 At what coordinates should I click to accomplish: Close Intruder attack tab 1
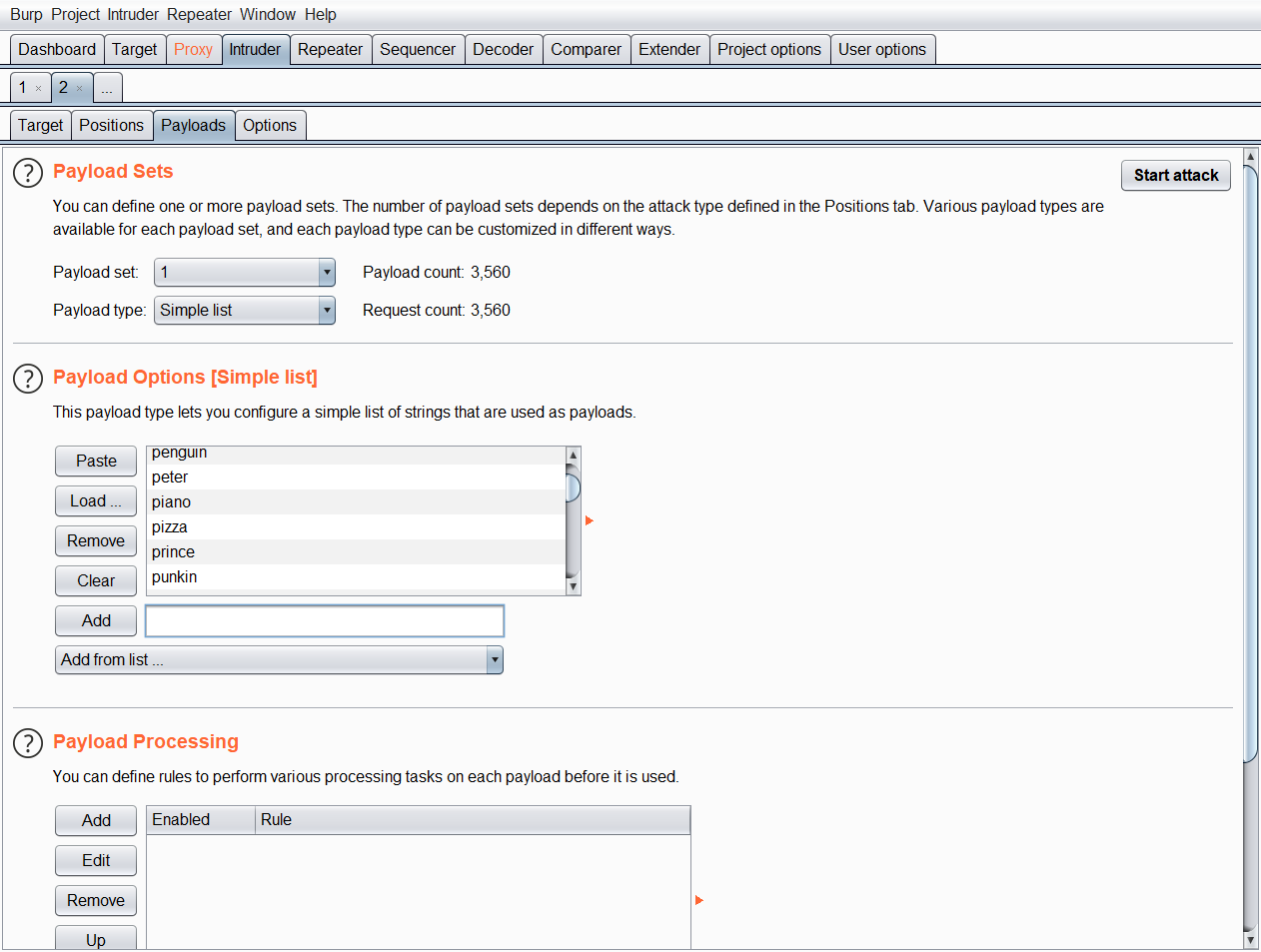point(39,89)
